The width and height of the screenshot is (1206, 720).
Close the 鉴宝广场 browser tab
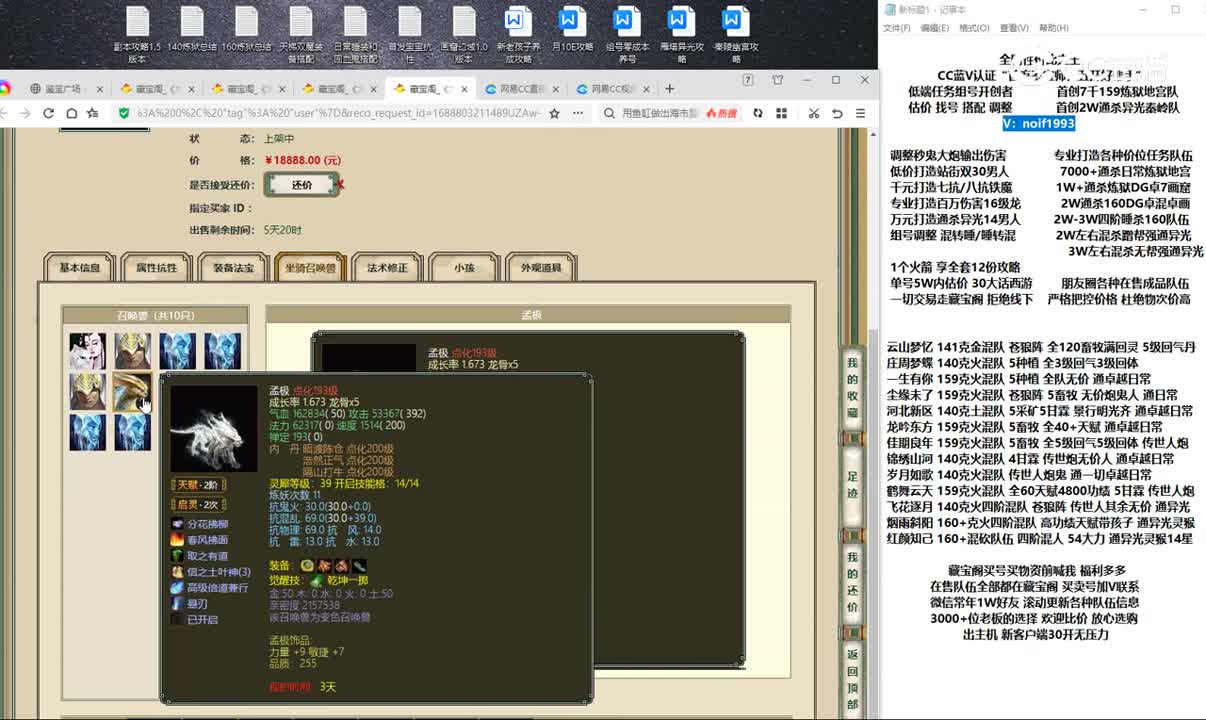pos(98,89)
